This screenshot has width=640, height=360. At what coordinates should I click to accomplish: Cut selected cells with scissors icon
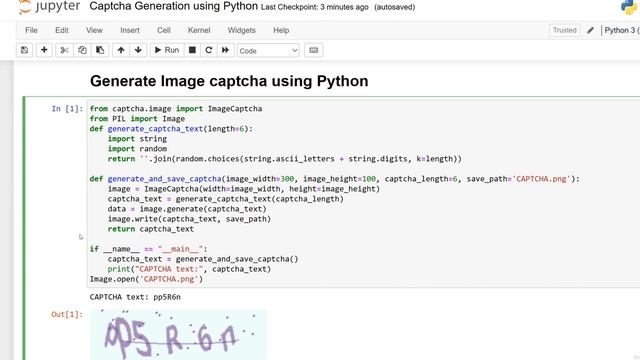coord(64,50)
